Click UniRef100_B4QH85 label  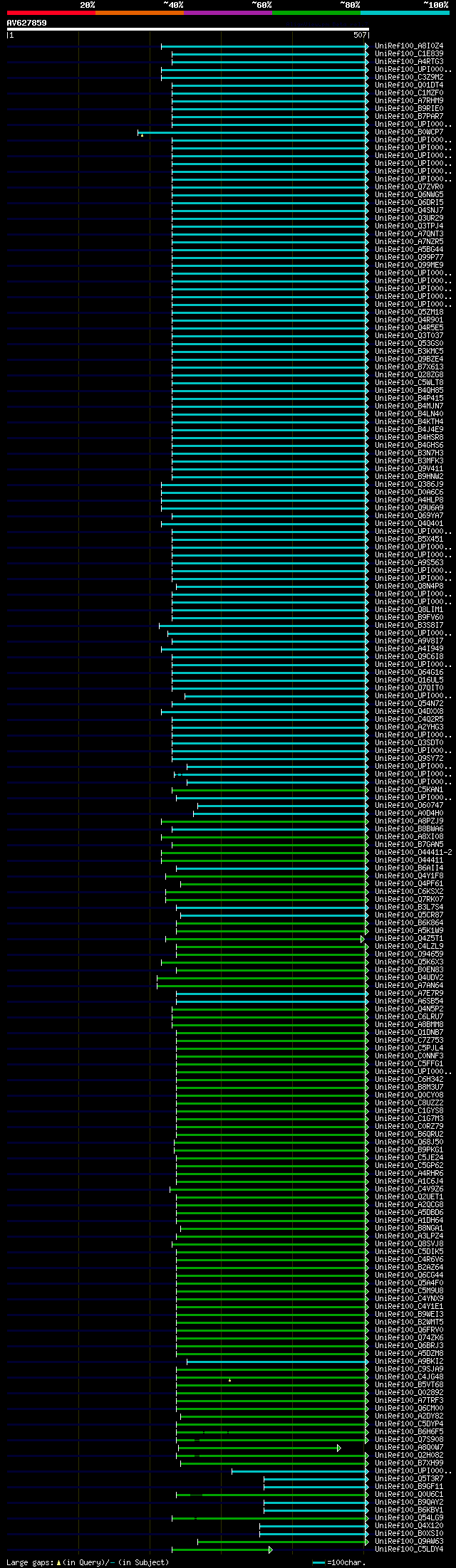coord(409,390)
